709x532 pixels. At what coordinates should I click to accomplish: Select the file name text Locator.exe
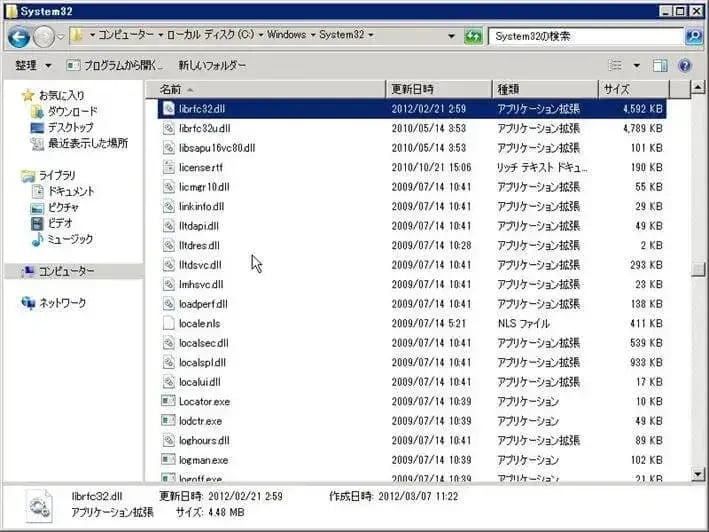point(204,402)
